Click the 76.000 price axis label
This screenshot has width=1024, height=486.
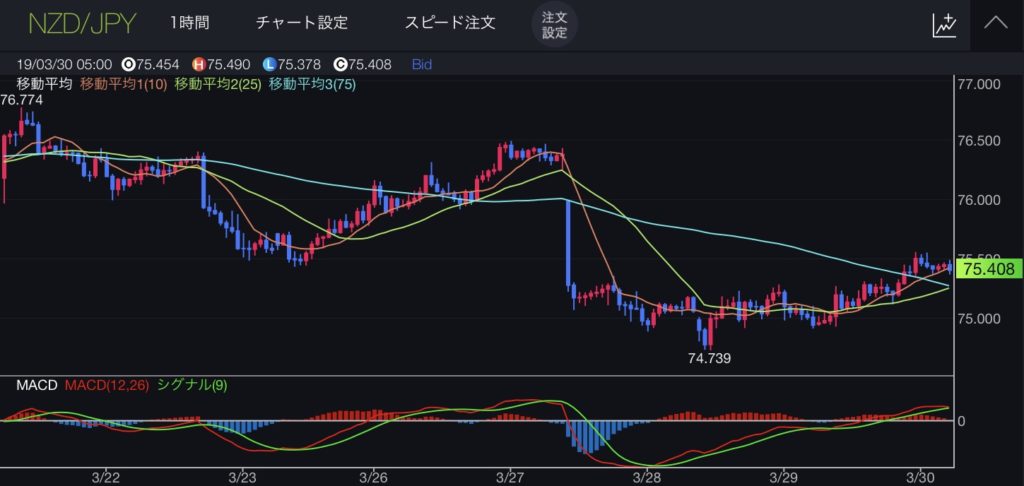(x=978, y=200)
